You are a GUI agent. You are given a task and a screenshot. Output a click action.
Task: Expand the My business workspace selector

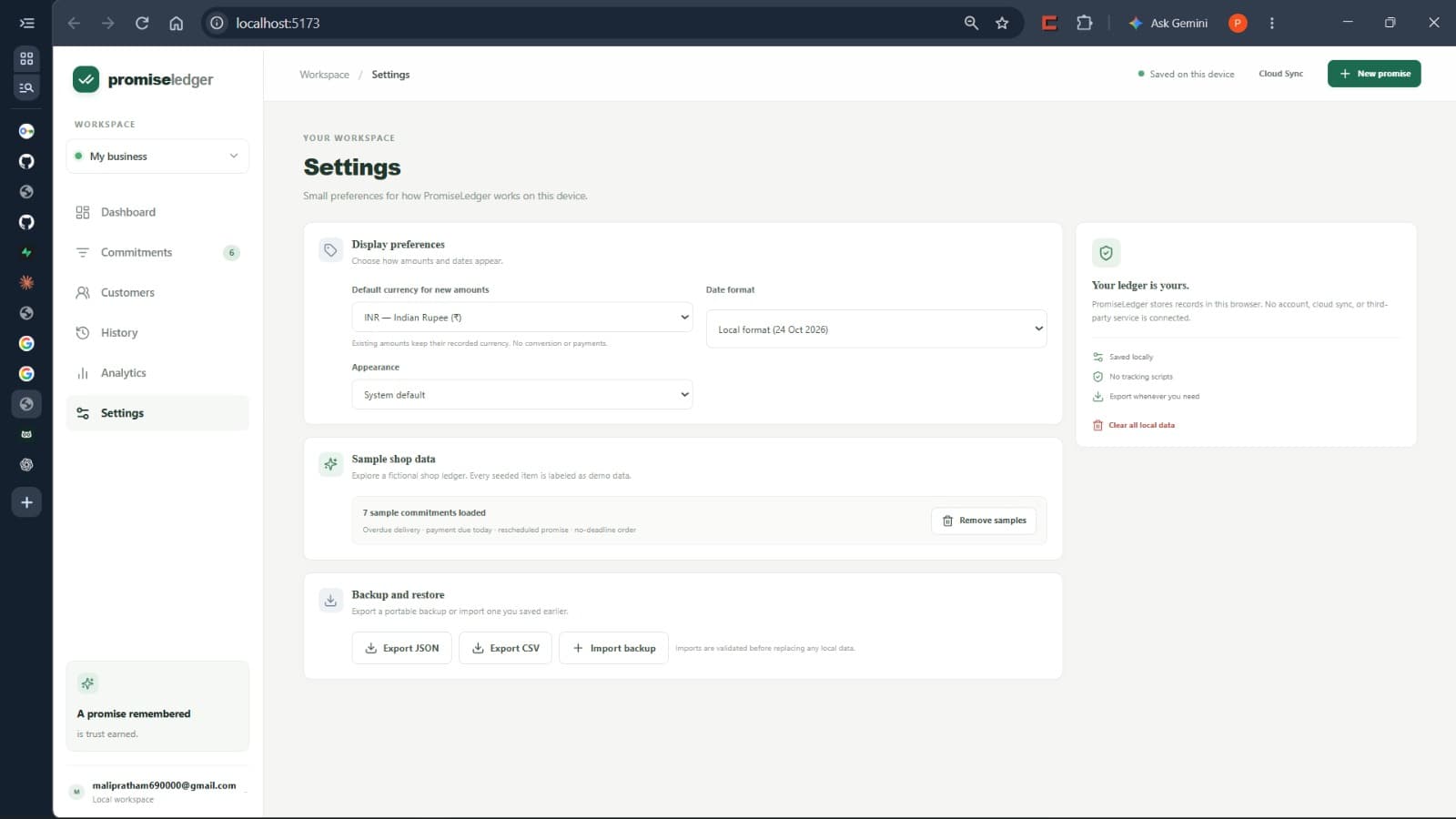point(157,157)
